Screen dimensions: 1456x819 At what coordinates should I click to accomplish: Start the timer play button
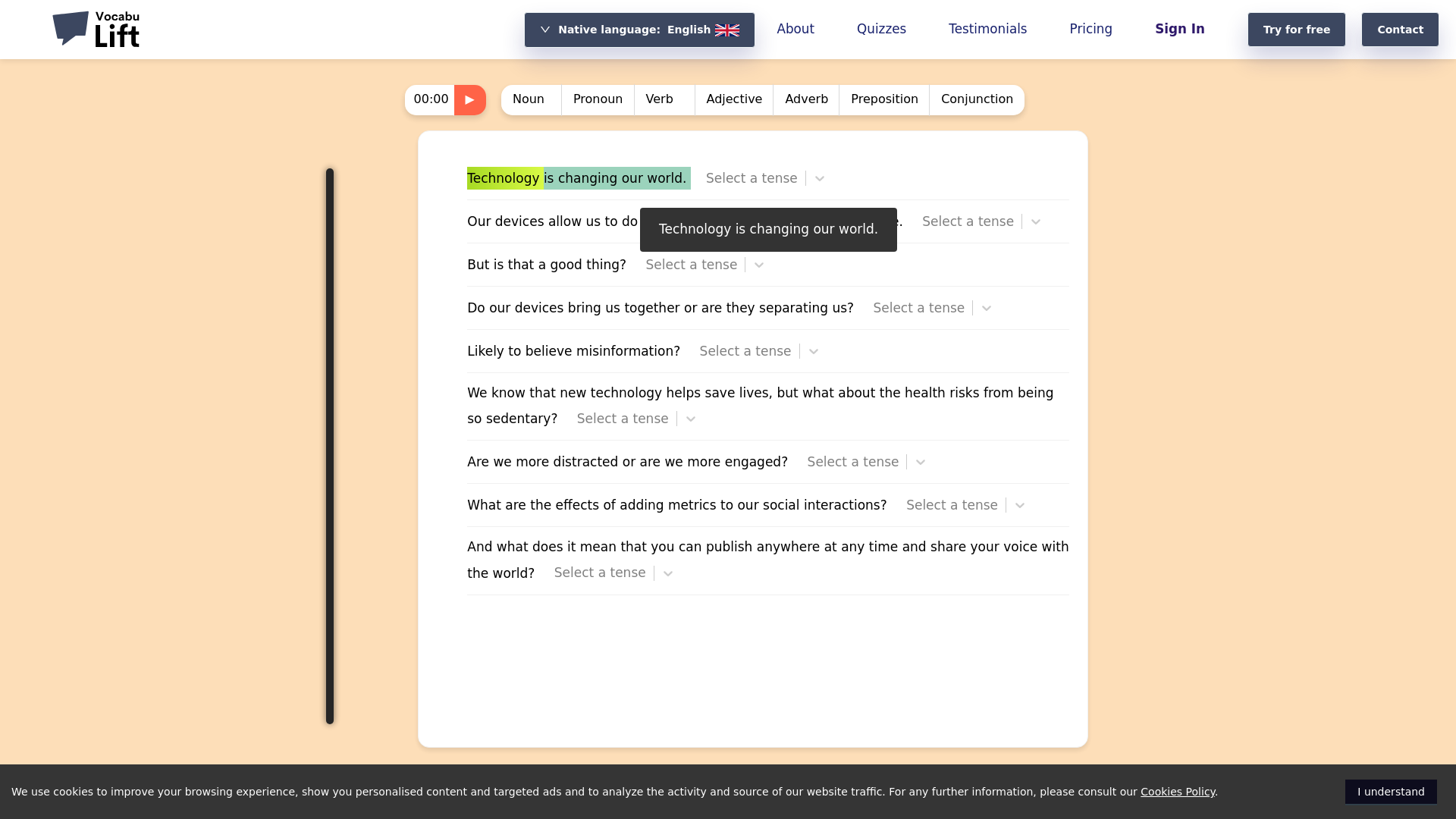pyautogui.click(x=470, y=100)
